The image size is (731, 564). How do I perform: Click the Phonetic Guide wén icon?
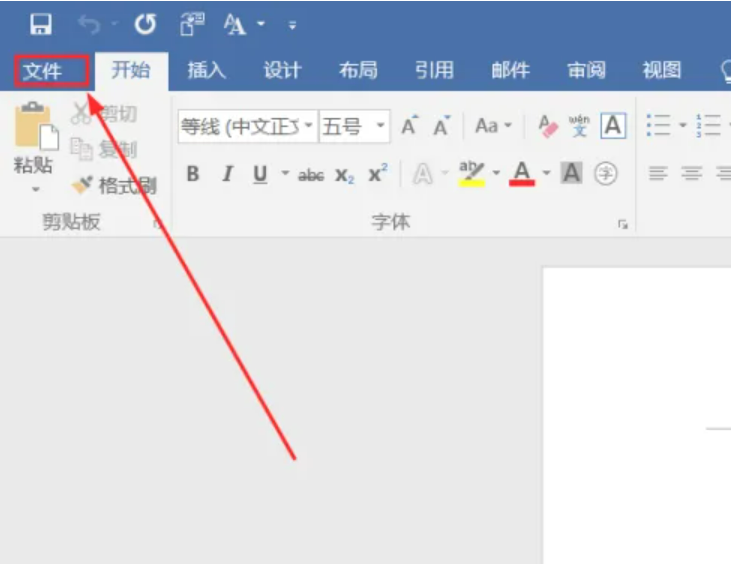click(x=579, y=126)
